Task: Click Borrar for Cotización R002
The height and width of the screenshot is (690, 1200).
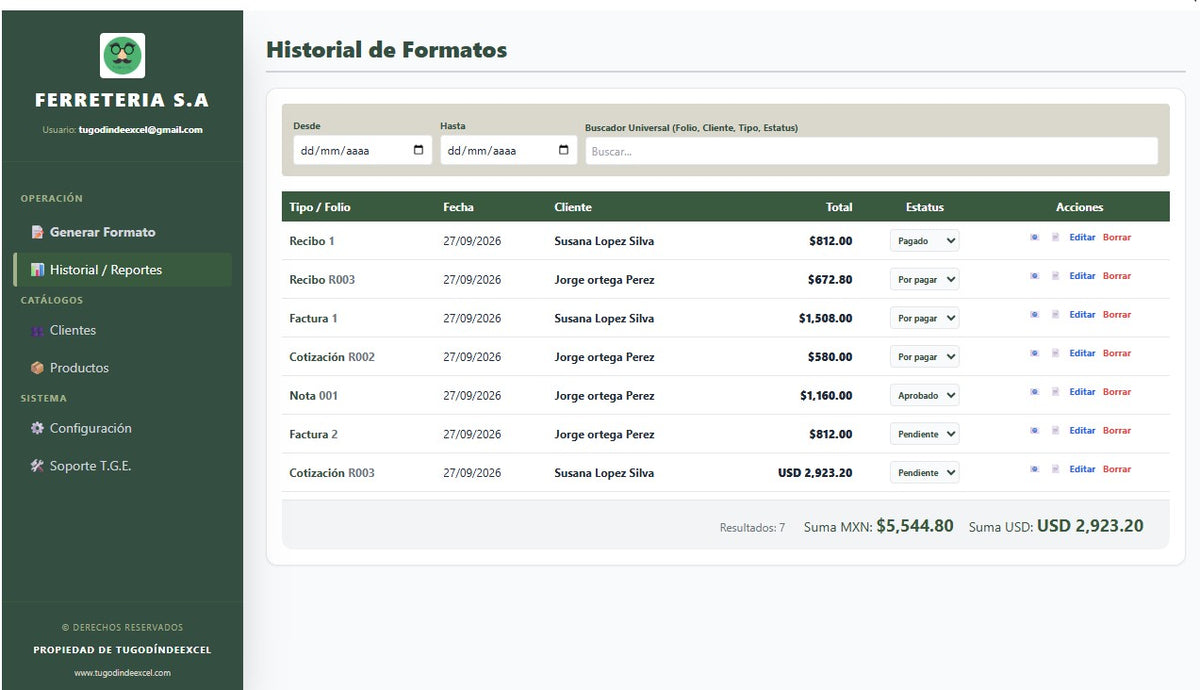Action: [x=1117, y=353]
